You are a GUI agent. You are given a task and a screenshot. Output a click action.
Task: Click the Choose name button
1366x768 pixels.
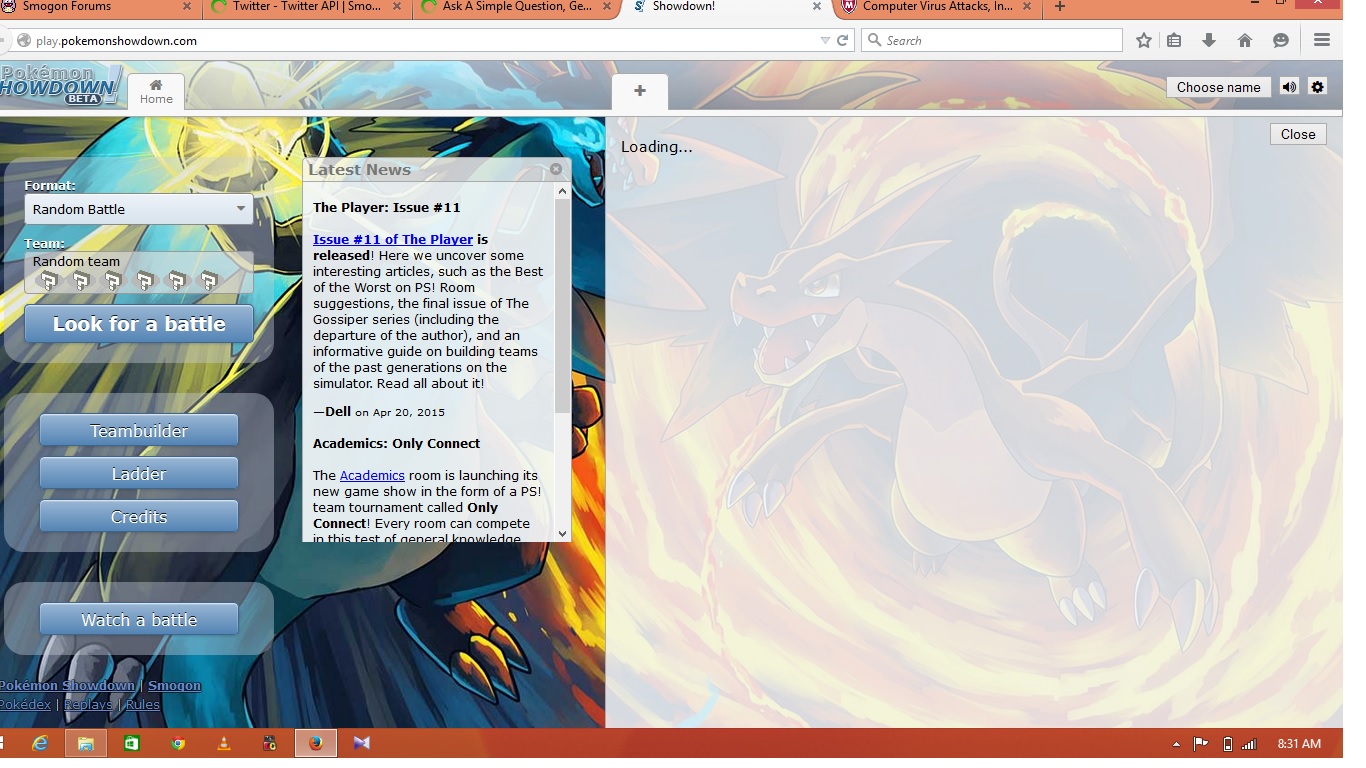(1218, 87)
